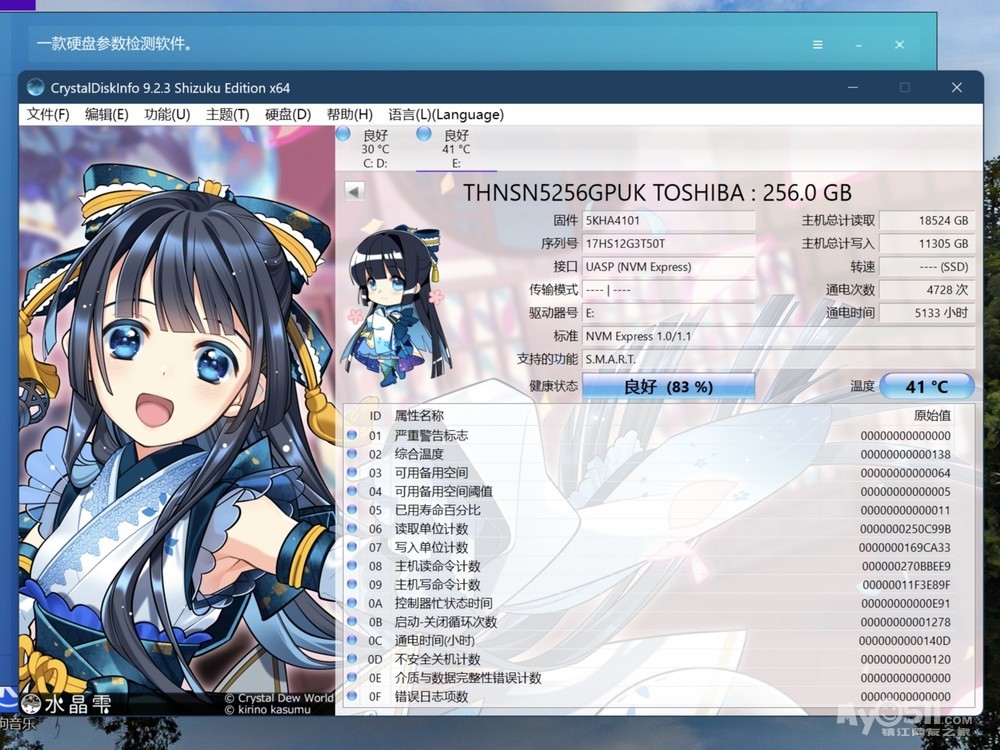Click the previous disk arrow button
Viewport: 1000px width, 750px height.
[x=354, y=191]
